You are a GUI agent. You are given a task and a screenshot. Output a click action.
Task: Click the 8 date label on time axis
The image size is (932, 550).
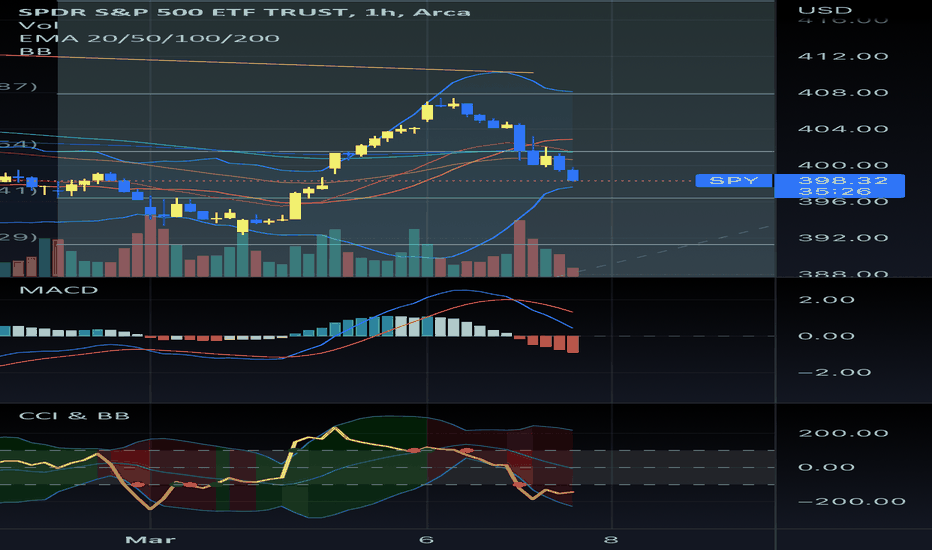pos(611,540)
